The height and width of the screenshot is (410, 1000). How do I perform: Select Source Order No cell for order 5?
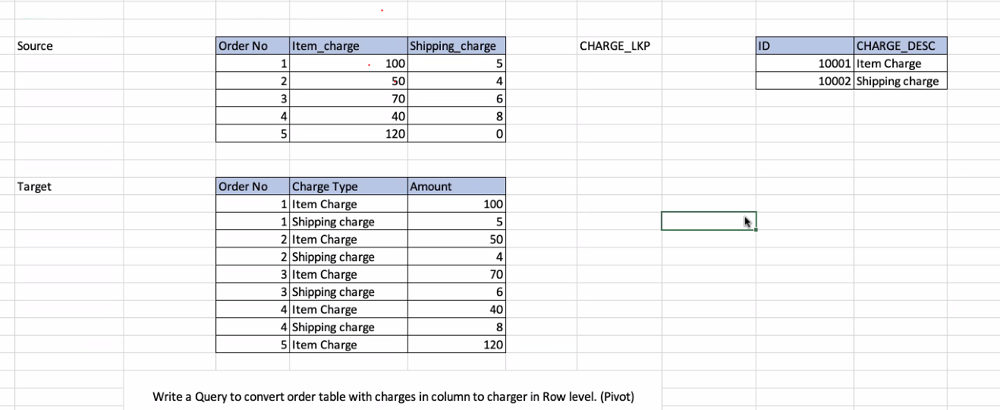tap(253, 134)
